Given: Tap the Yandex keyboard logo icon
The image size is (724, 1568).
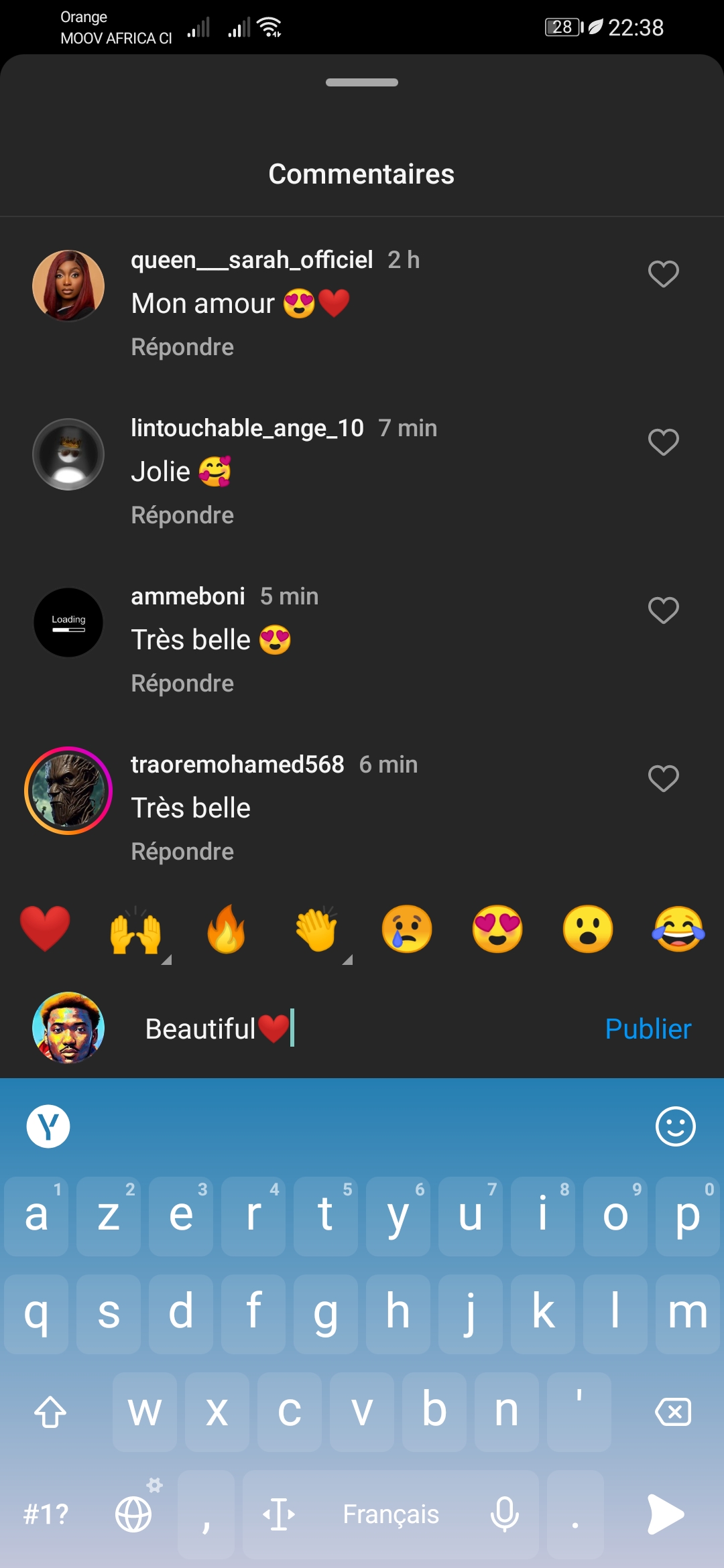Looking at the screenshot, I should pyautogui.click(x=48, y=1126).
